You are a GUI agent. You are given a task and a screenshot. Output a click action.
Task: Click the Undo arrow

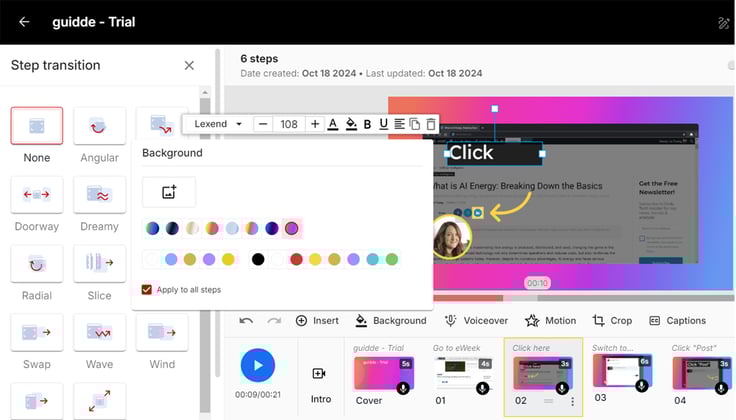tap(246, 321)
